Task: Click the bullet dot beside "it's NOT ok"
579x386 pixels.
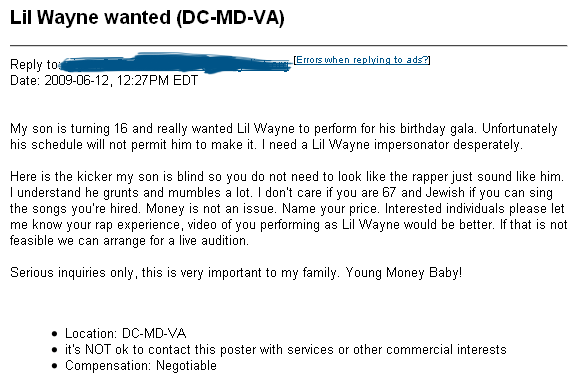Action: 55,350
